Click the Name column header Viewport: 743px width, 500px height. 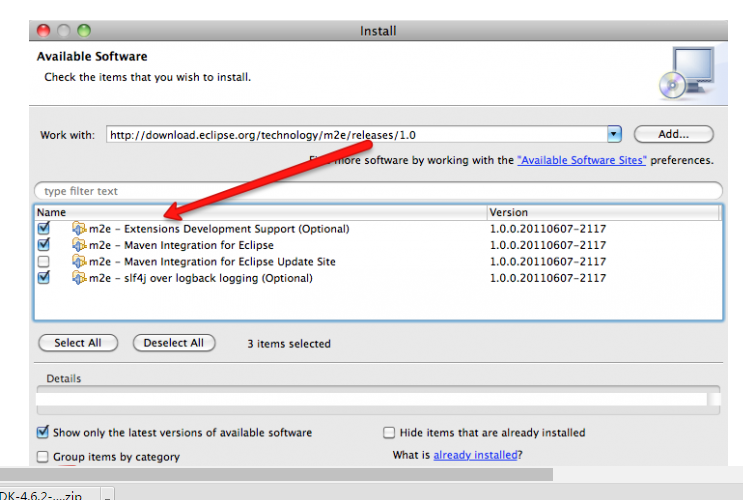pos(261,212)
